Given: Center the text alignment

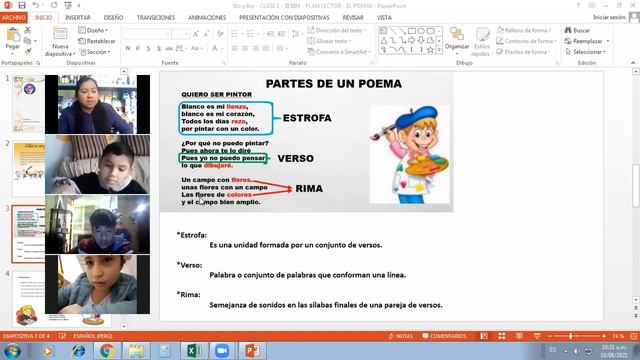Looking at the screenshot, I should 245,48.
